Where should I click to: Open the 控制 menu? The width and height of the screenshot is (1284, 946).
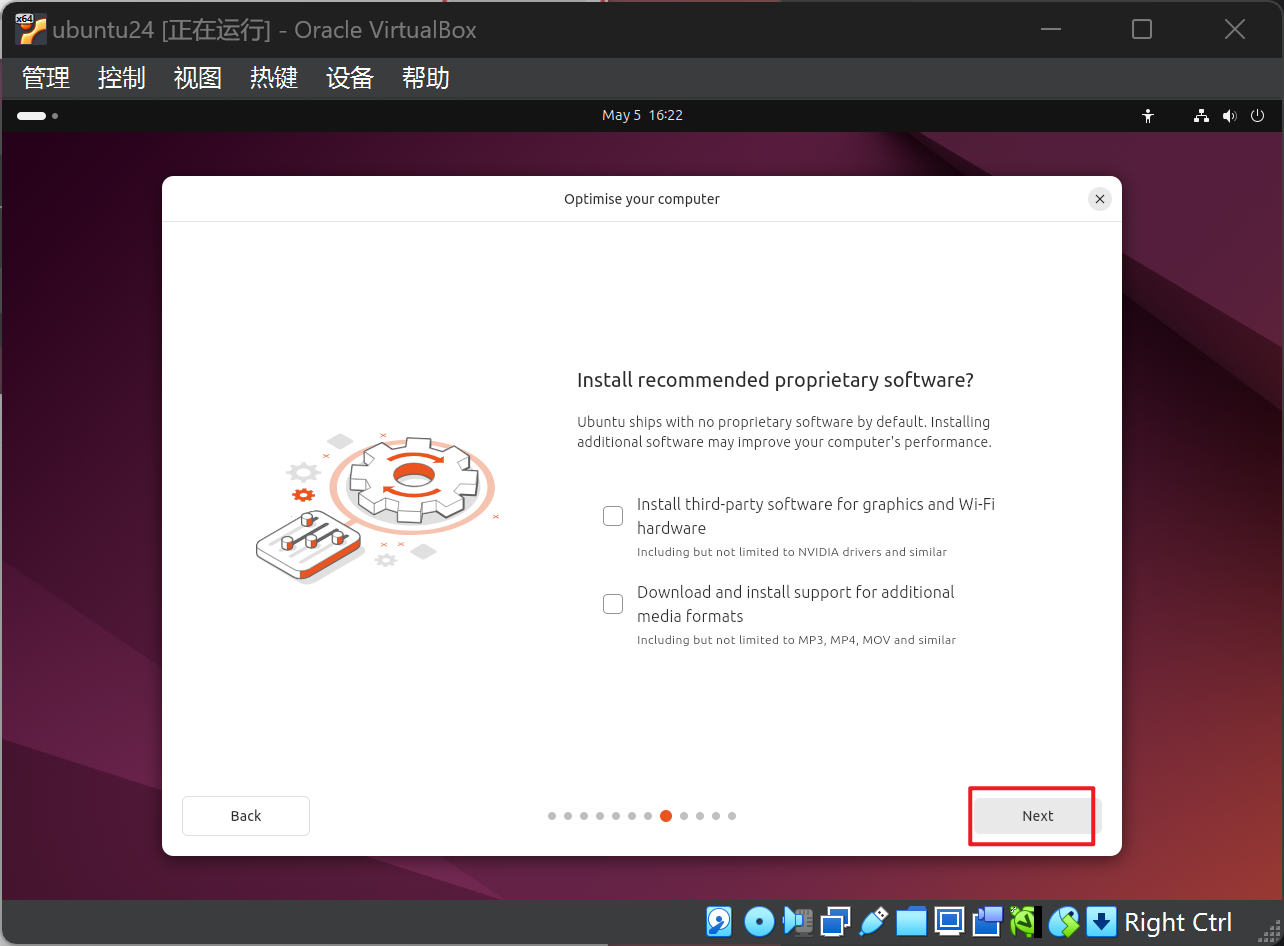pyautogui.click(x=122, y=78)
